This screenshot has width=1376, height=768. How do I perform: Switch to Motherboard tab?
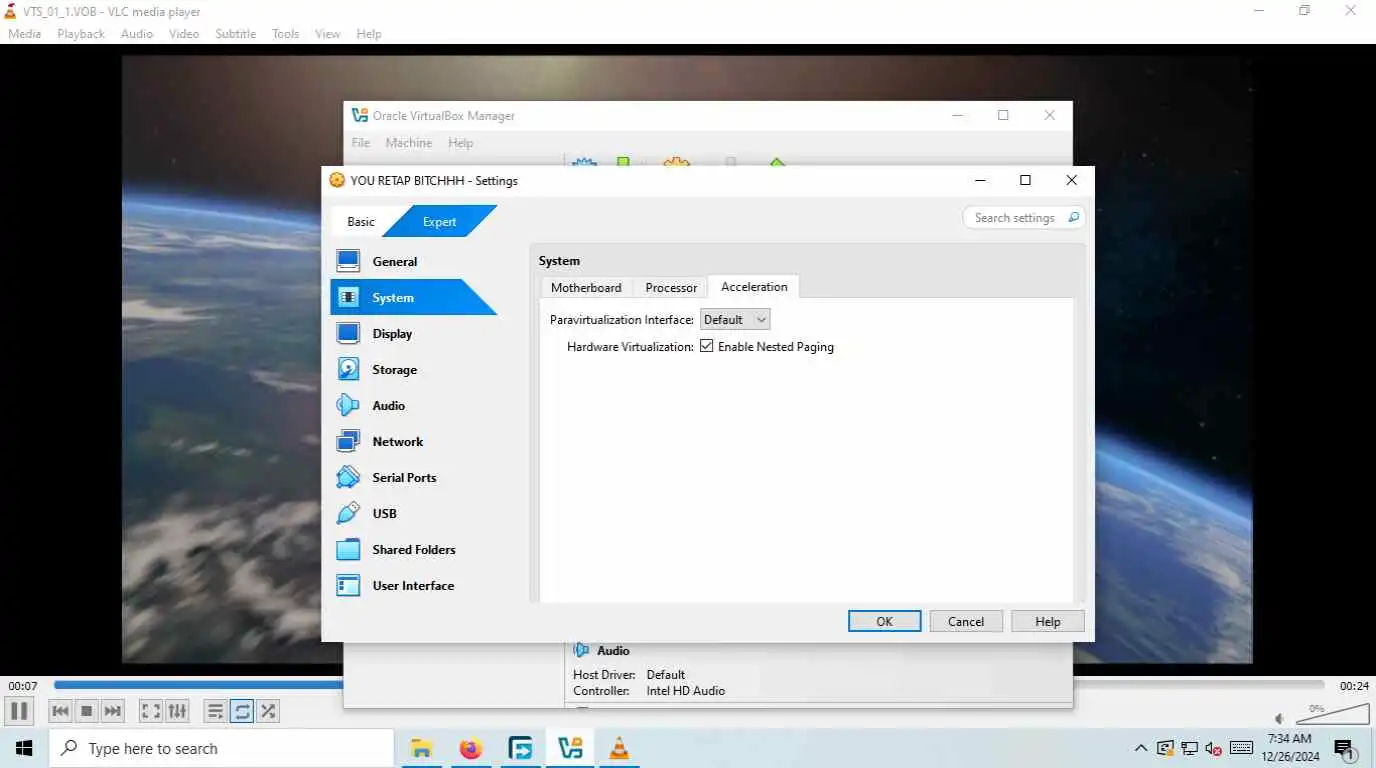tap(586, 288)
